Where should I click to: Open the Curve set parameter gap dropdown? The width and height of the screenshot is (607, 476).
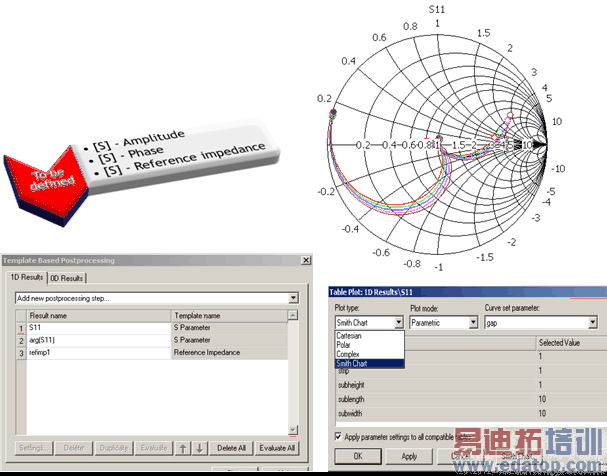[592, 322]
